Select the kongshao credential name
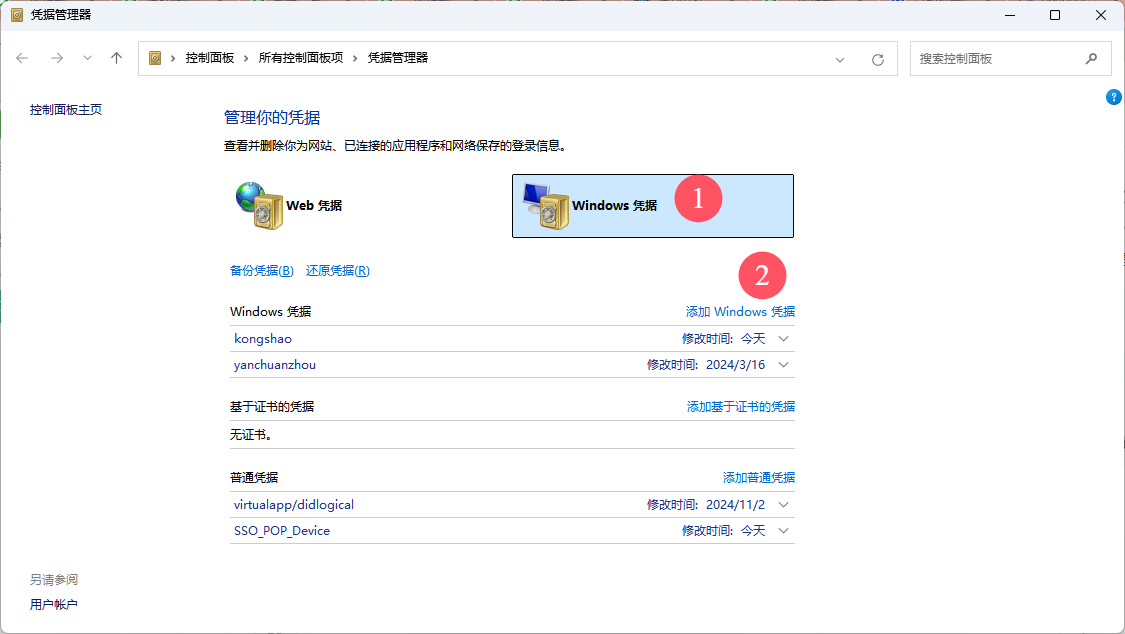The image size is (1125, 634). pyautogui.click(x=263, y=339)
